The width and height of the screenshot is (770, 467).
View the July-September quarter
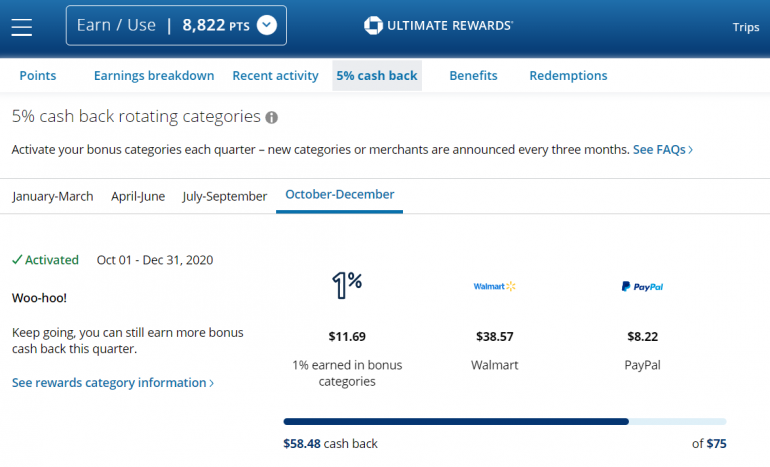[x=225, y=196]
